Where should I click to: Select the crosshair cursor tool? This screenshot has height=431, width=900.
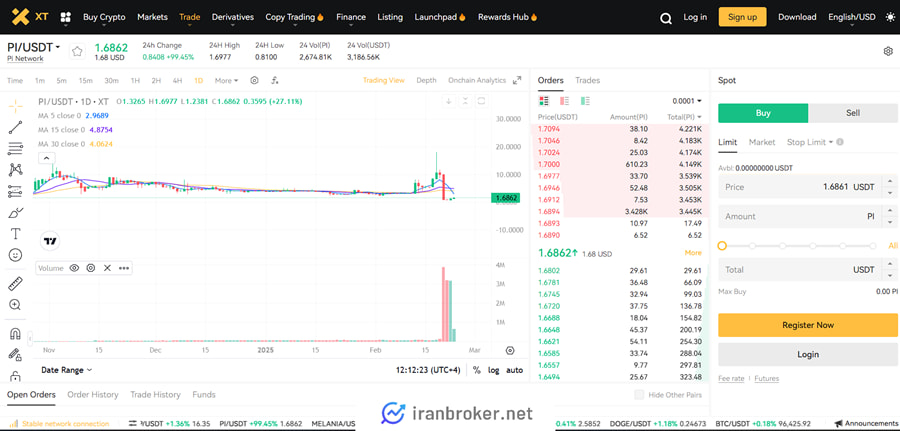tap(15, 106)
